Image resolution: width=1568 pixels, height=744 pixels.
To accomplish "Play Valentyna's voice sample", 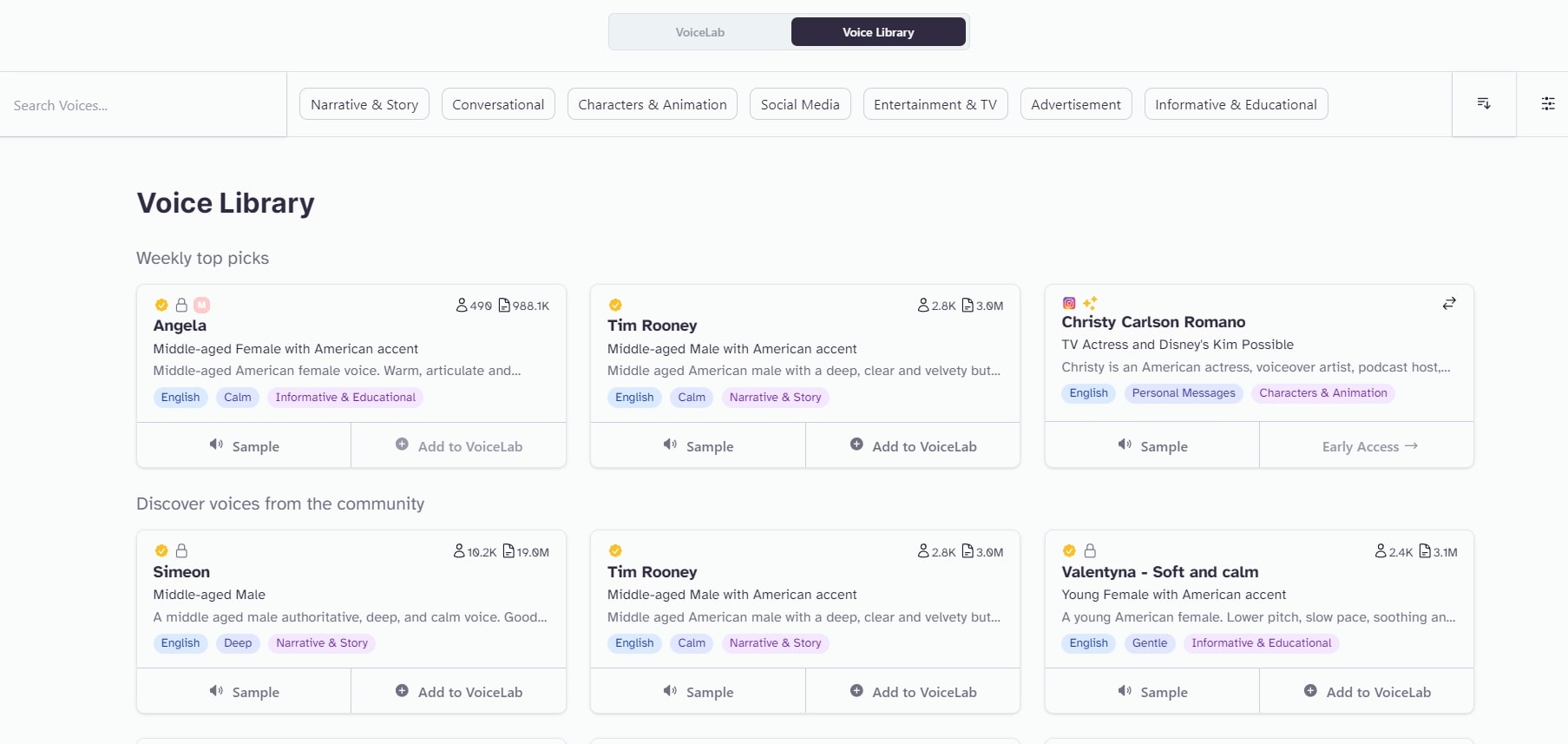I will point(1152,691).
